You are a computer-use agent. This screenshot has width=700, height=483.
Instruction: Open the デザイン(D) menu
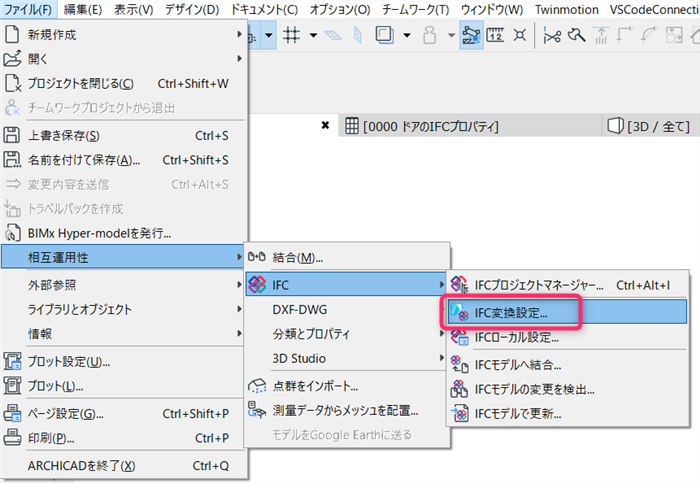pos(192,9)
